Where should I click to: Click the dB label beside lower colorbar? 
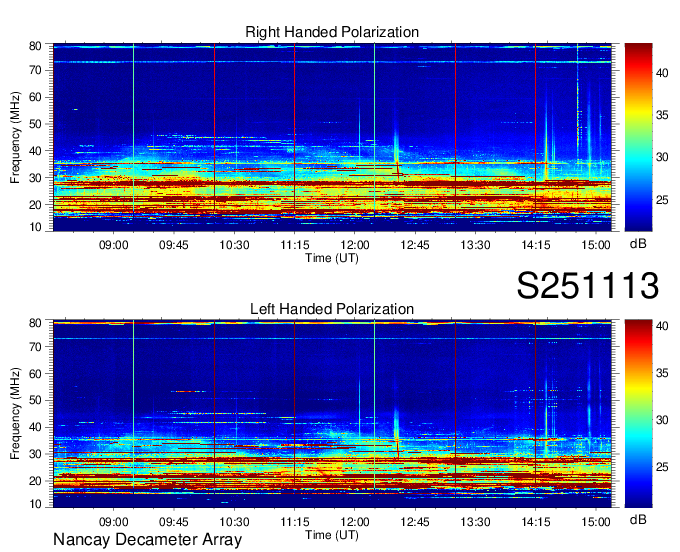(x=638, y=519)
